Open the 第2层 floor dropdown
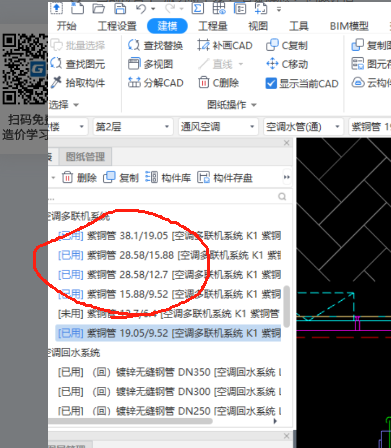The height and width of the screenshot is (448, 391). [133, 127]
